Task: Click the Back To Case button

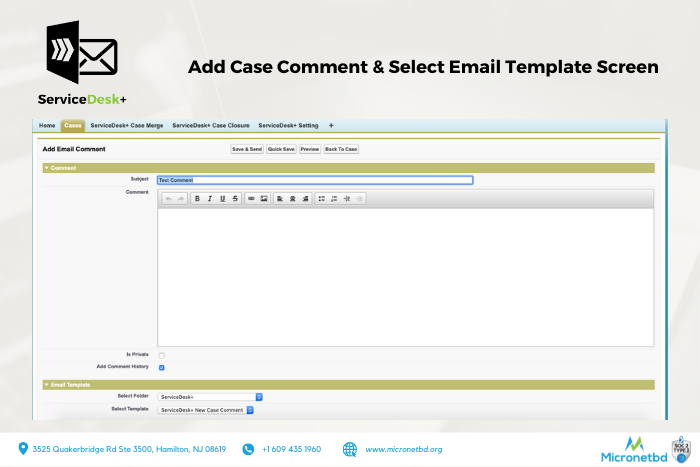Action: pos(341,149)
